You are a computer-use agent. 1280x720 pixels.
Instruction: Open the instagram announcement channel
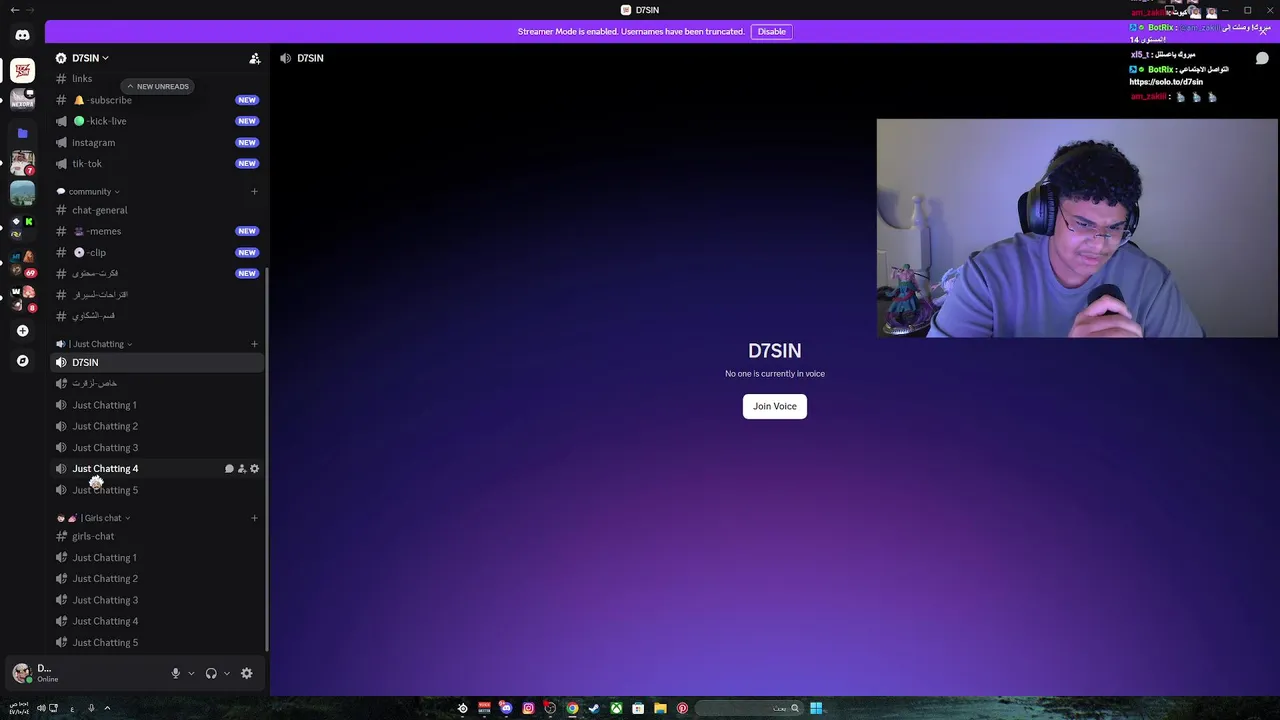(x=157, y=142)
